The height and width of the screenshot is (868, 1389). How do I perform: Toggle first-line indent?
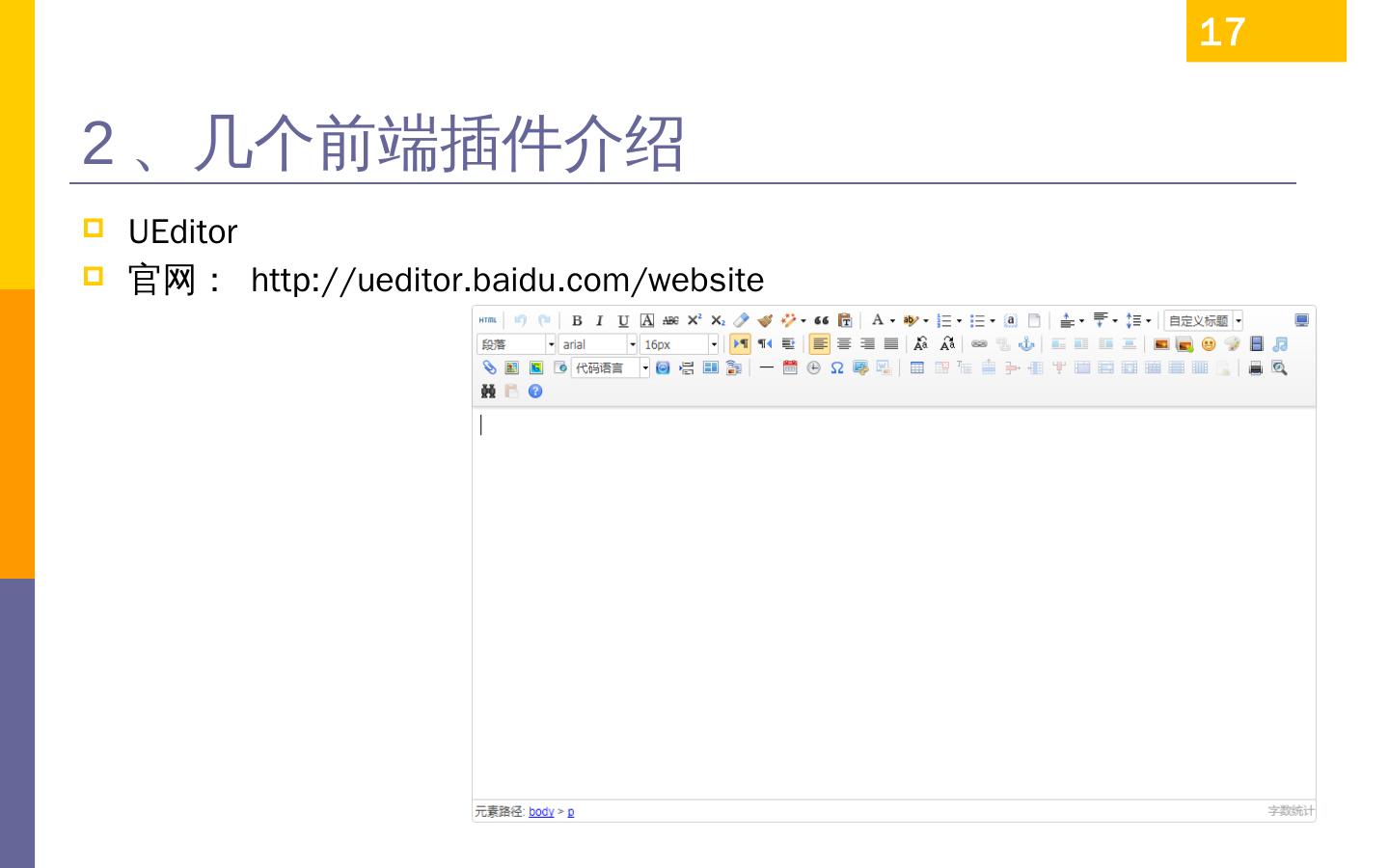click(788, 344)
